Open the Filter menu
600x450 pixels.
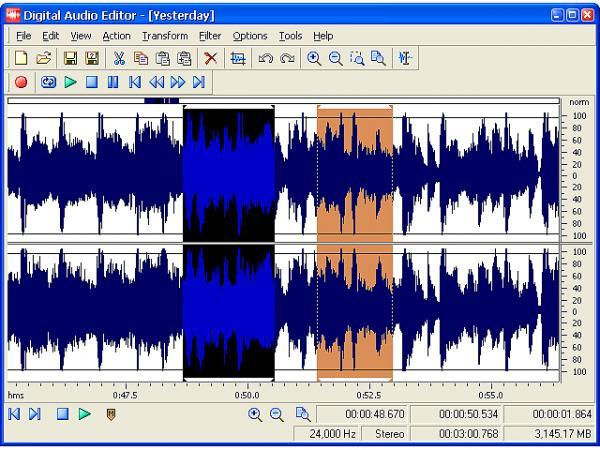pyautogui.click(x=210, y=36)
